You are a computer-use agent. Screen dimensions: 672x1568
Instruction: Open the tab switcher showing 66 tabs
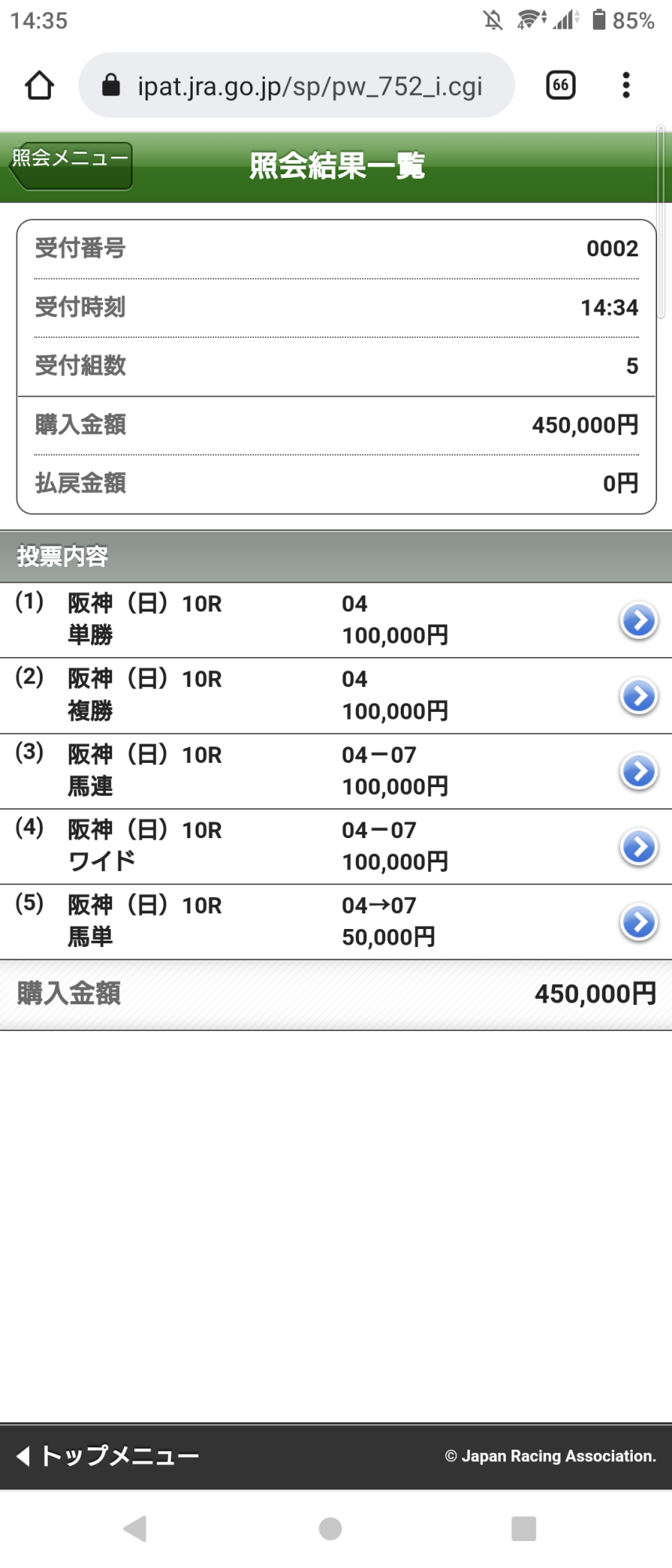pos(561,85)
